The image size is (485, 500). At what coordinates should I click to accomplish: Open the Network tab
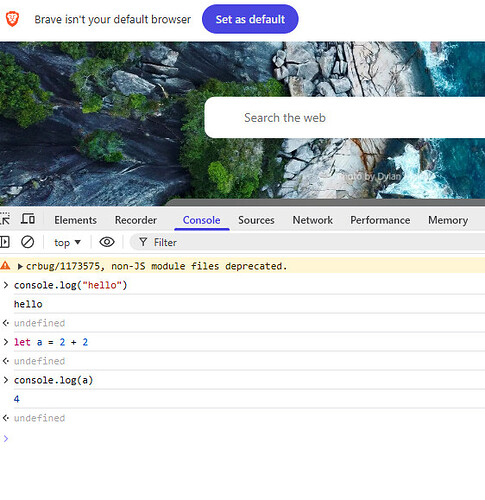click(313, 220)
